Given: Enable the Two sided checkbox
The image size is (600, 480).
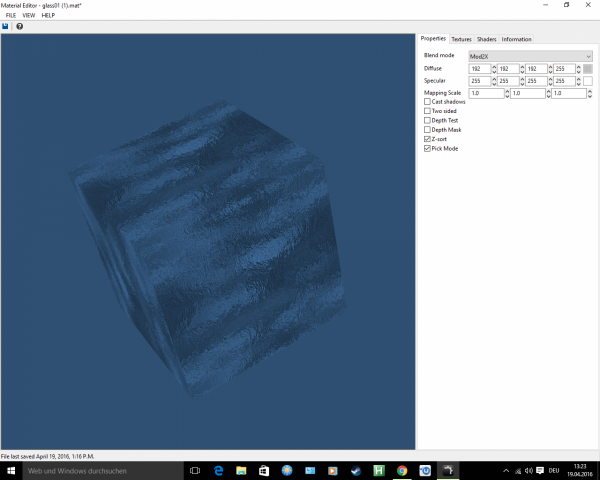Looking at the screenshot, I should pyautogui.click(x=427, y=111).
